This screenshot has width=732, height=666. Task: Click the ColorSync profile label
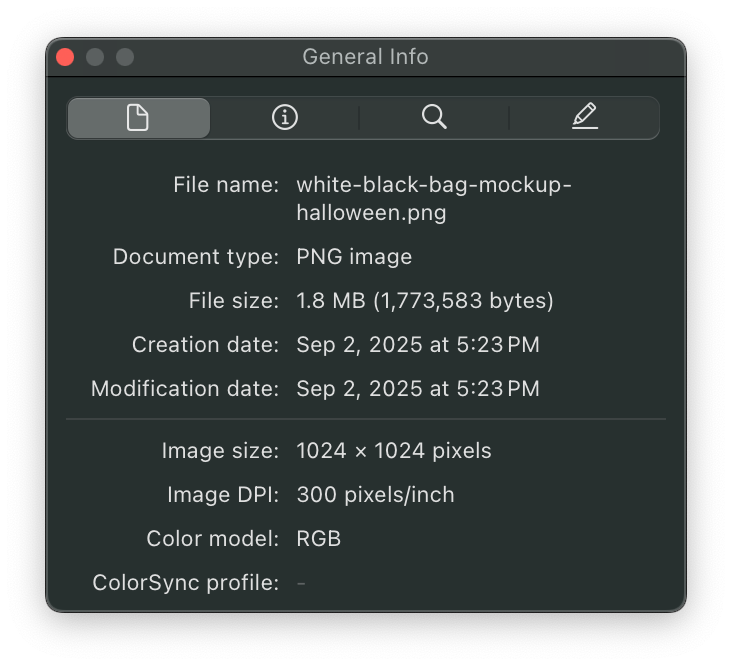pos(185,583)
